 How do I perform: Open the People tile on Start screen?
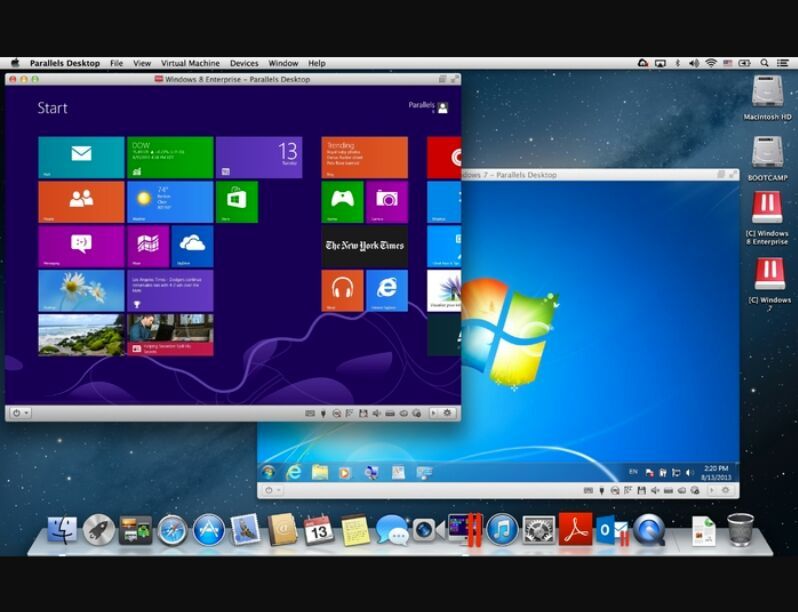tap(81, 202)
